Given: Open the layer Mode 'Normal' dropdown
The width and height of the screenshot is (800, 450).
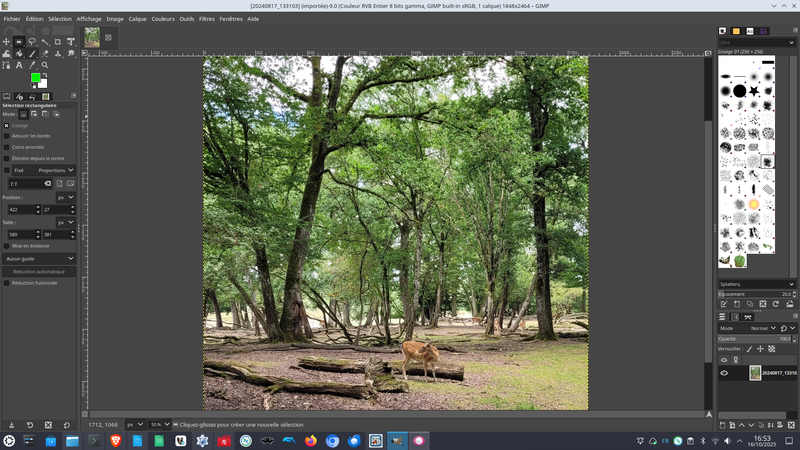Looking at the screenshot, I should (x=762, y=328).
